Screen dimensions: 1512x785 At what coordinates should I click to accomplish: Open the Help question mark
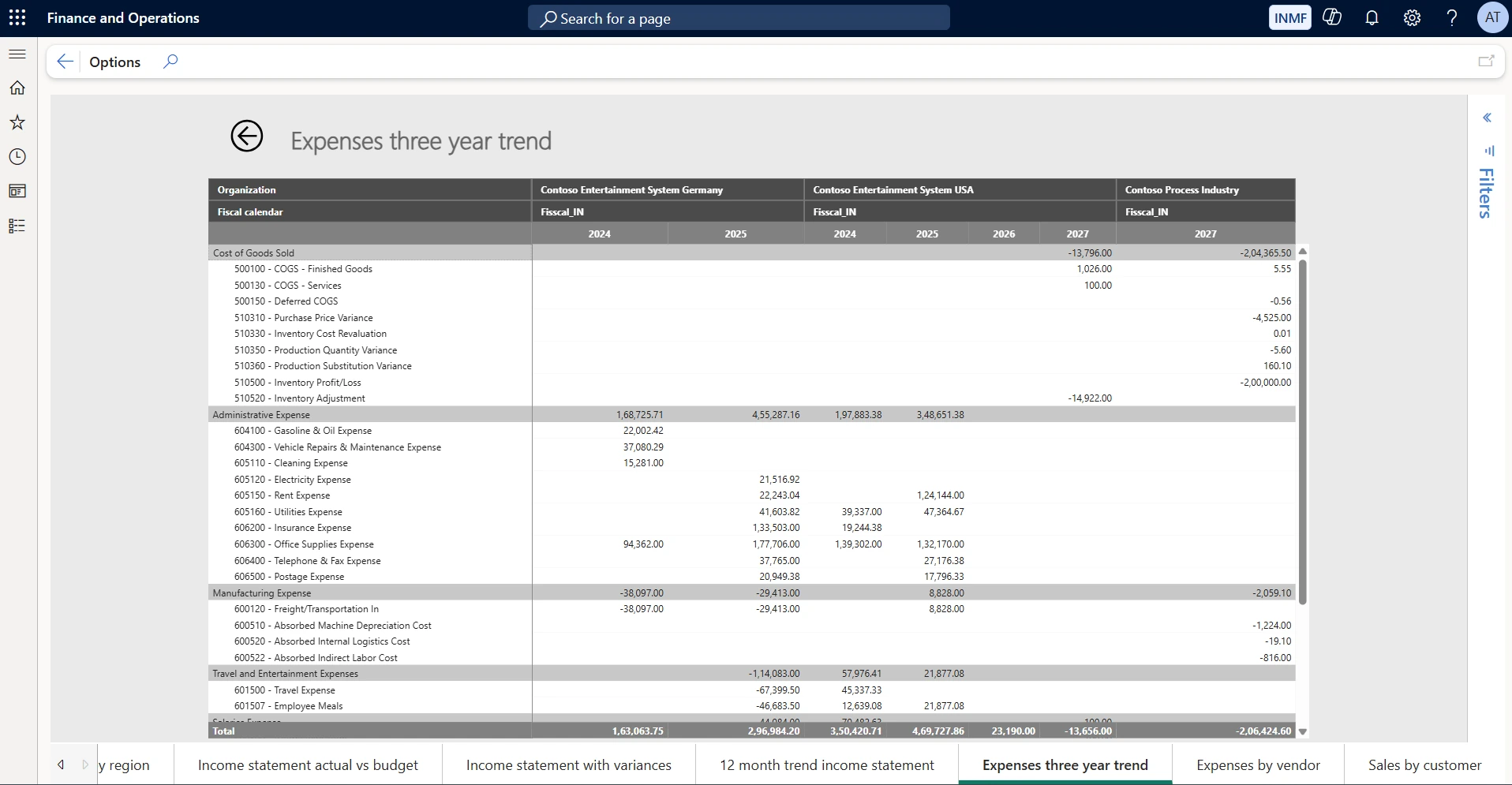pos(1452,17)
